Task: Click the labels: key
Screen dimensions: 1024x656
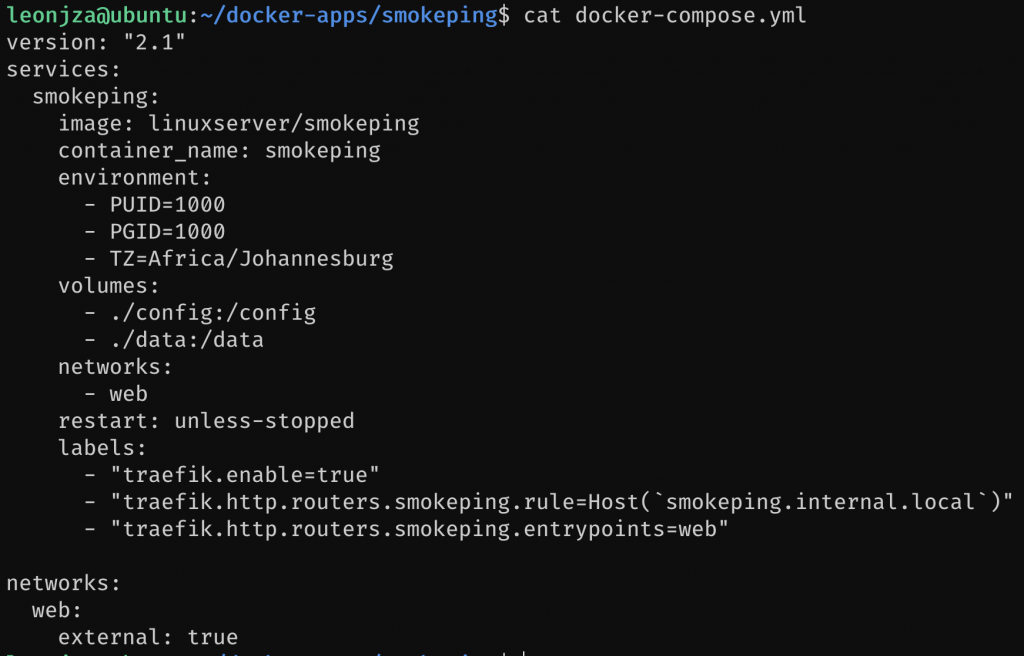Action: [103, 448]
